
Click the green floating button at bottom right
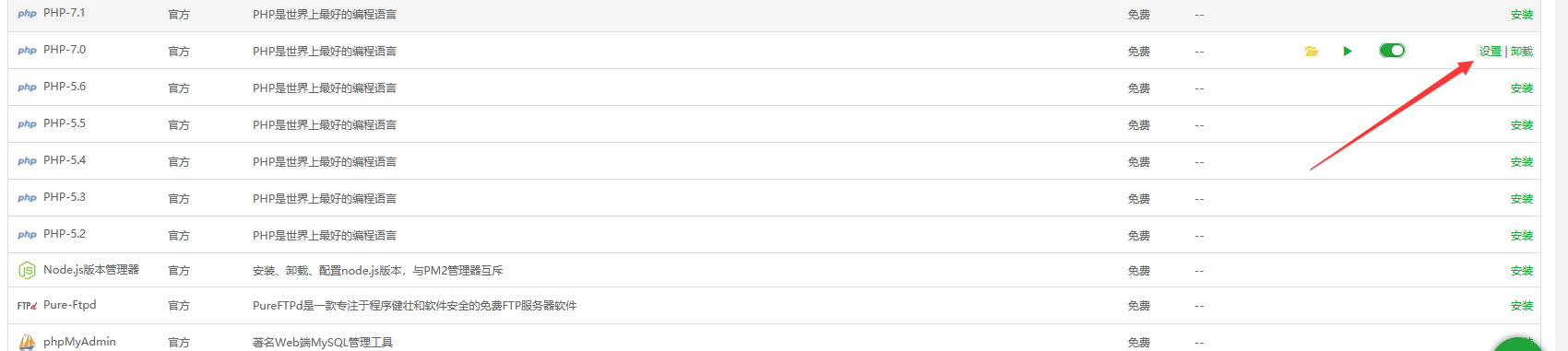pos(1518,345)
